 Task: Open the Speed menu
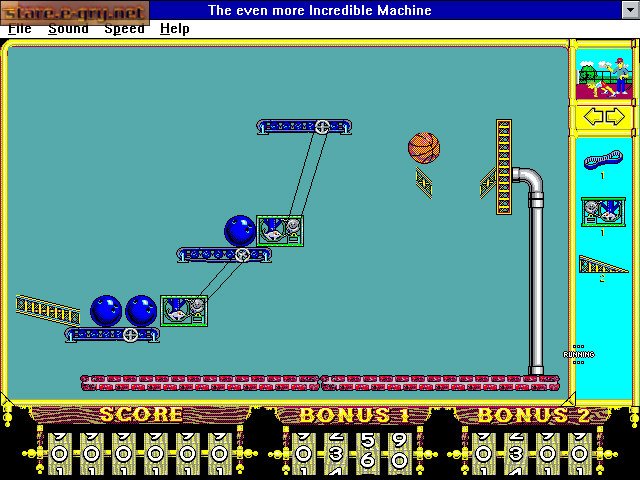tap(124, 29)
